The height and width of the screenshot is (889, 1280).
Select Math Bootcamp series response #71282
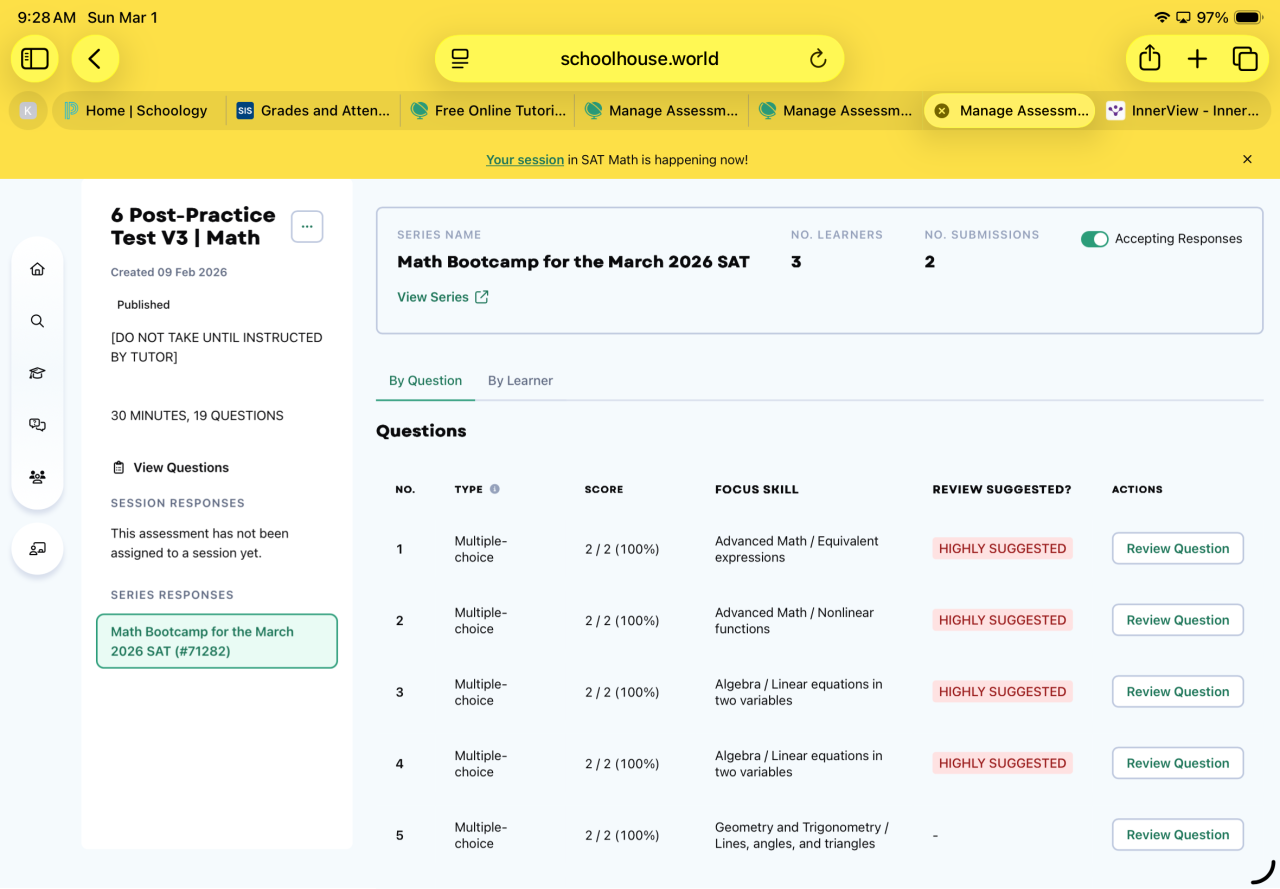pyautogui.click(x=217, y=641)
